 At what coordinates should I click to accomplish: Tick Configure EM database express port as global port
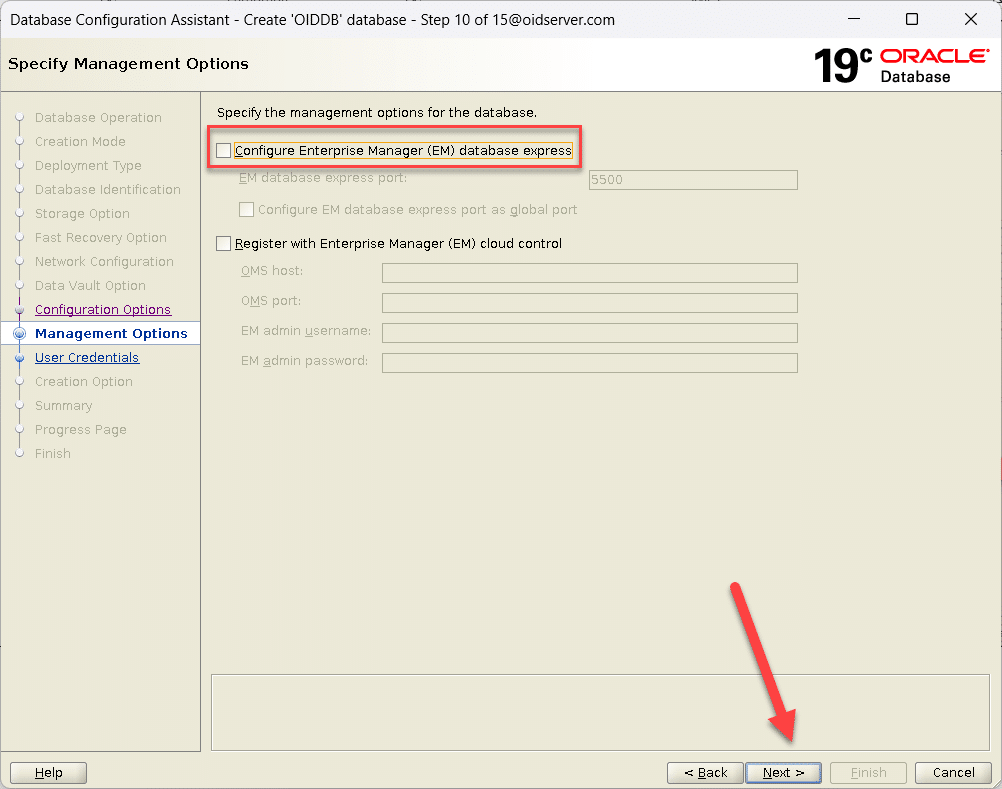(247, 210)
